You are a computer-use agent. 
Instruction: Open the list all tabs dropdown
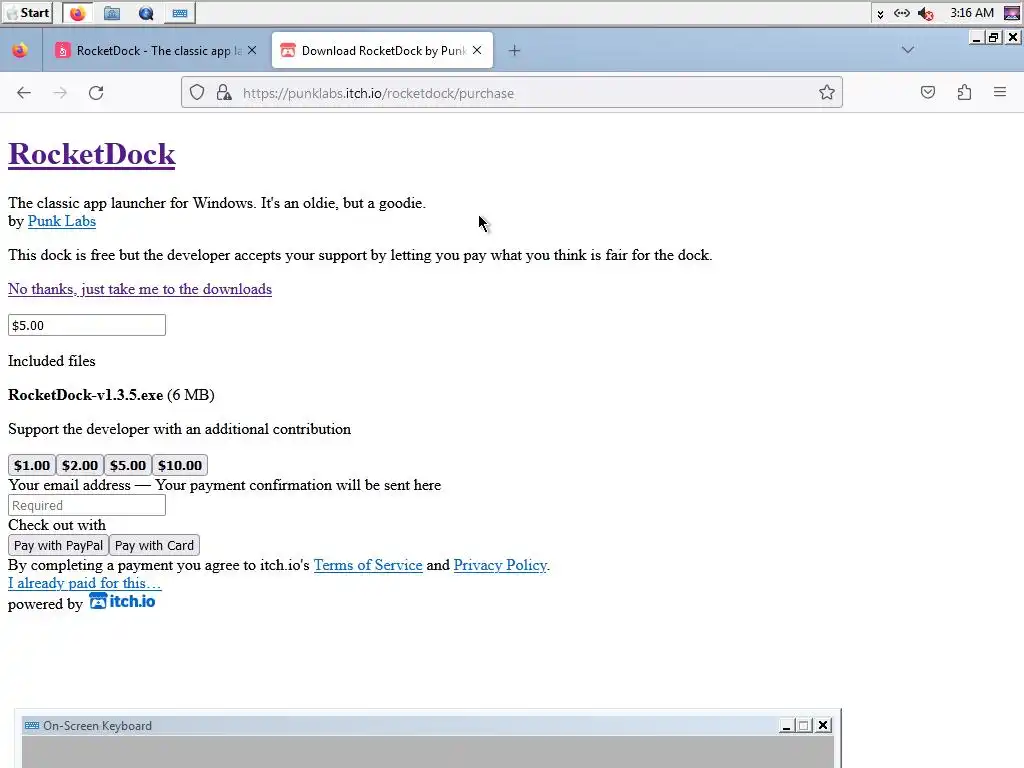908,50
